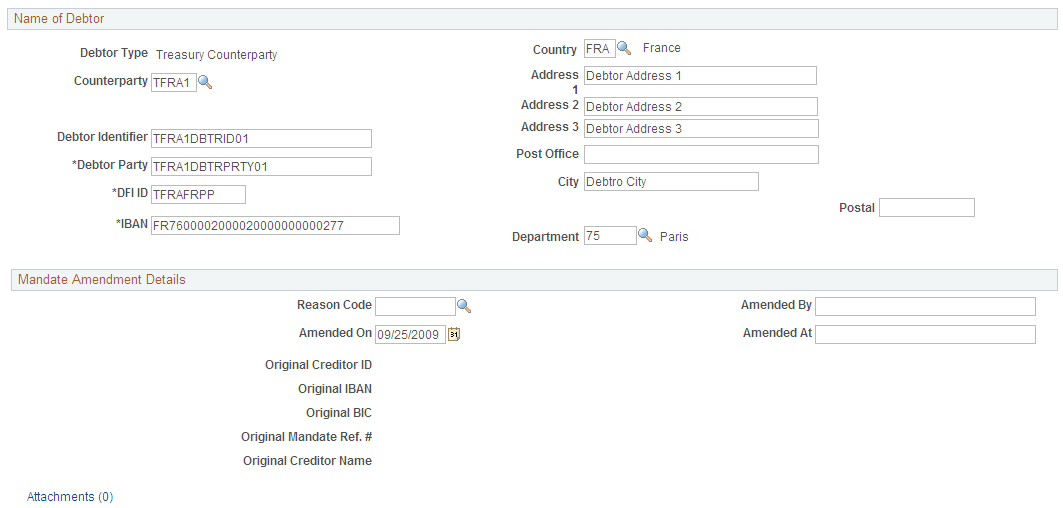
Task: Click the Counterparty field TFRA1
Action: coord(174,83)
